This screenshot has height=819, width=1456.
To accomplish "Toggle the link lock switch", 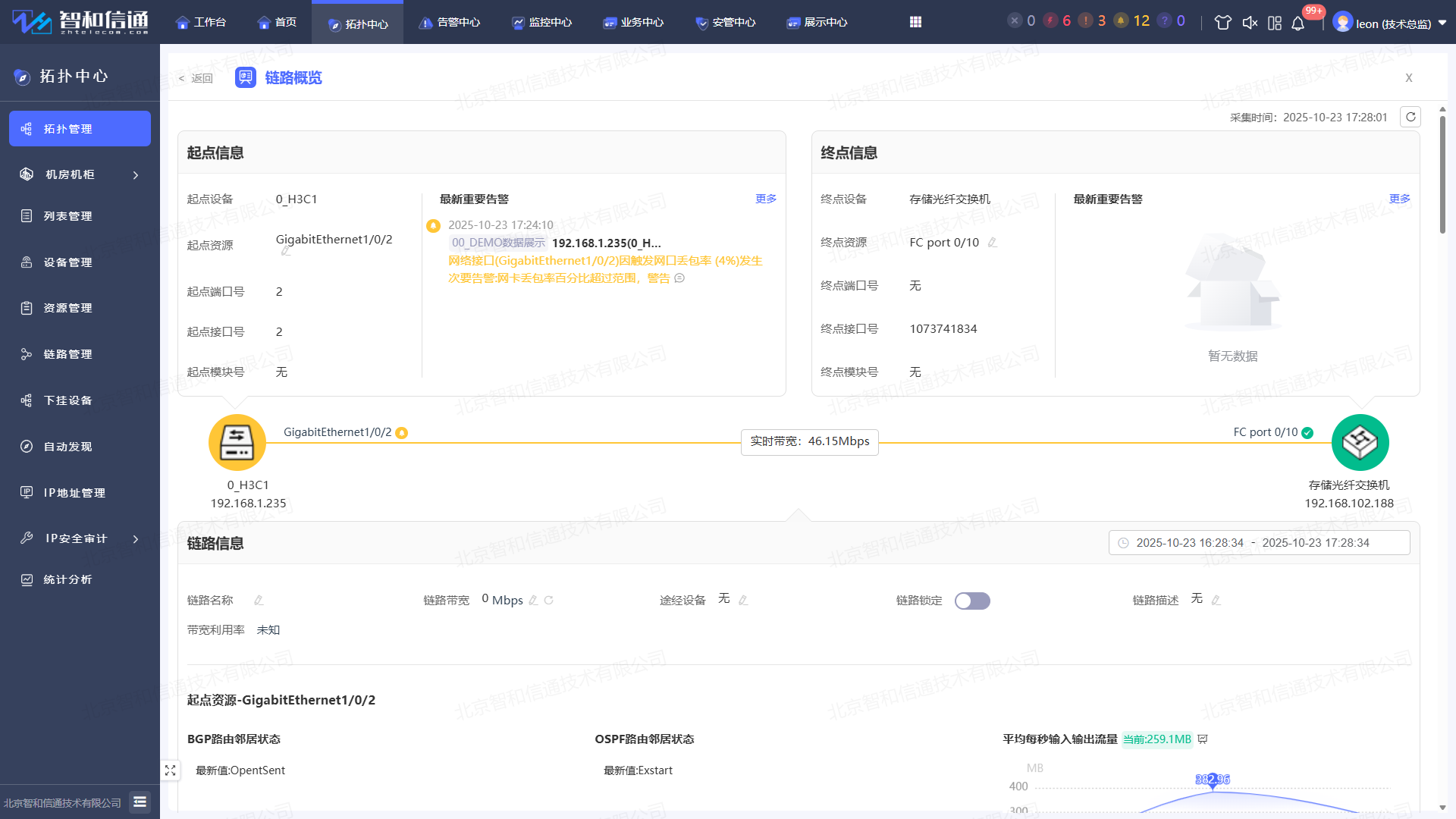I will coord(972,601).
